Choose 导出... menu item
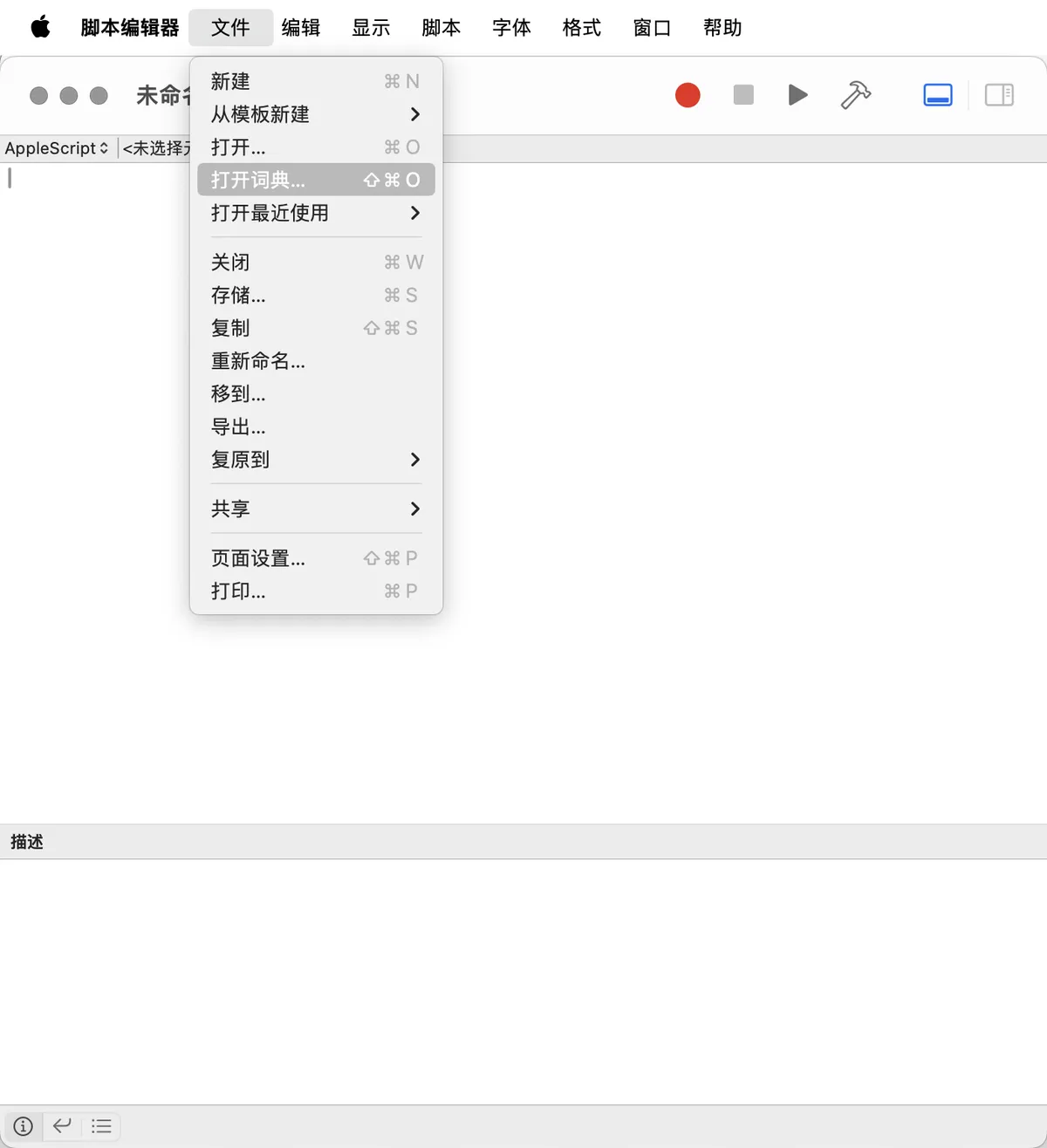Viewport: 1047px width, 1148px height. click(x=316, y=427)
